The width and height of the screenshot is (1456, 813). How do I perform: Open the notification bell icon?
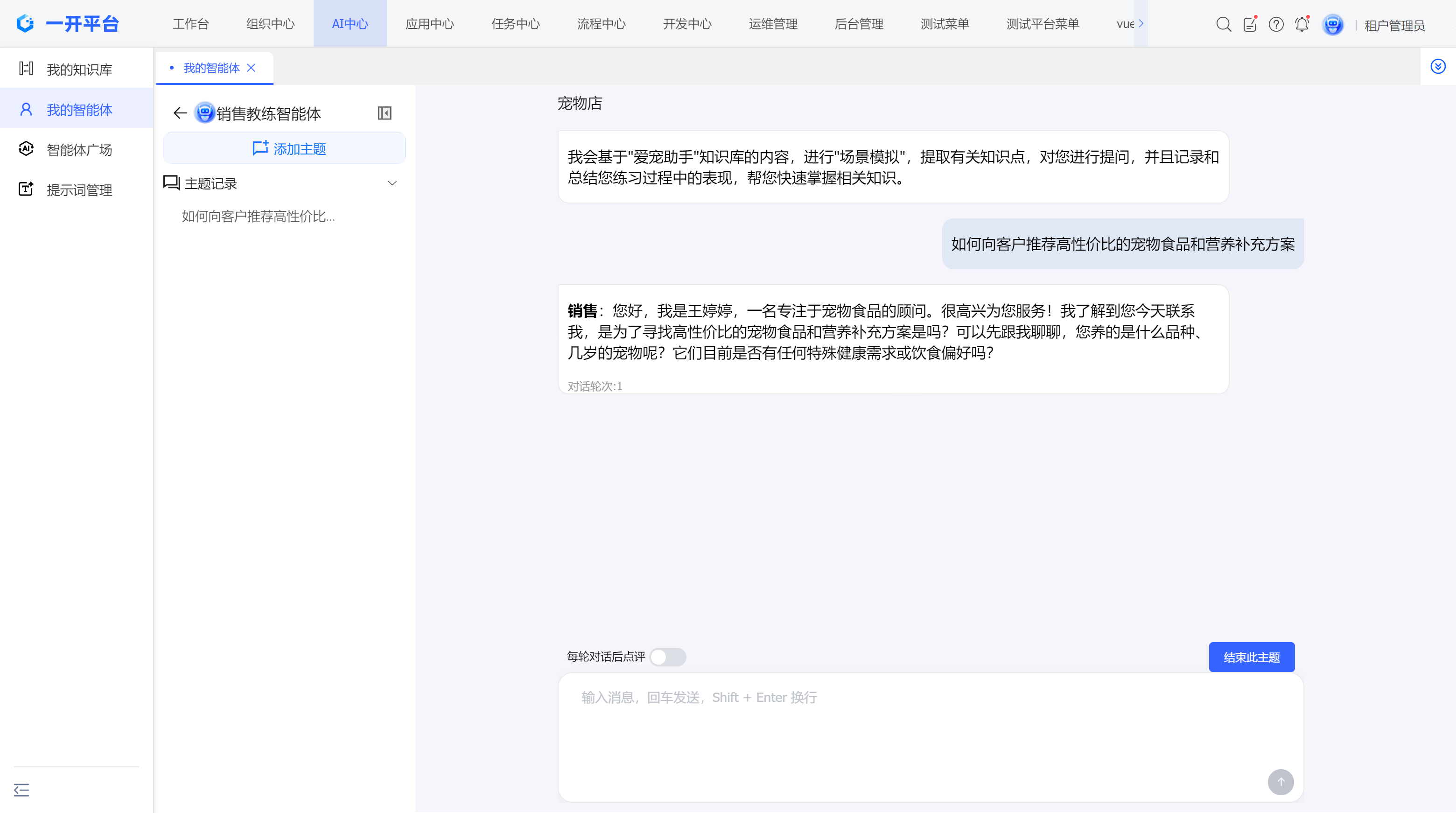(x=1302, y=24)
